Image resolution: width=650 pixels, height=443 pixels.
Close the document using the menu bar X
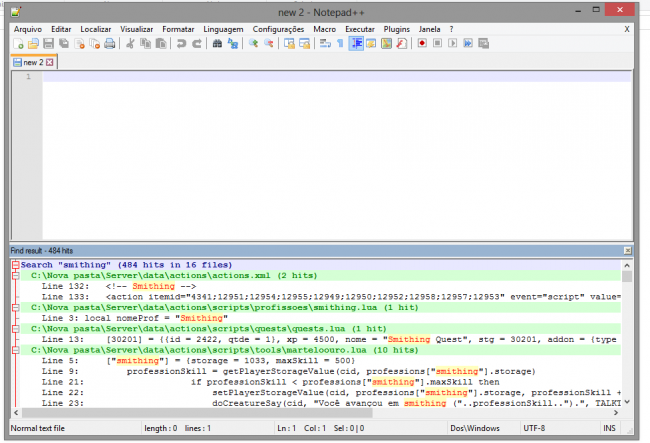(627, 29)
